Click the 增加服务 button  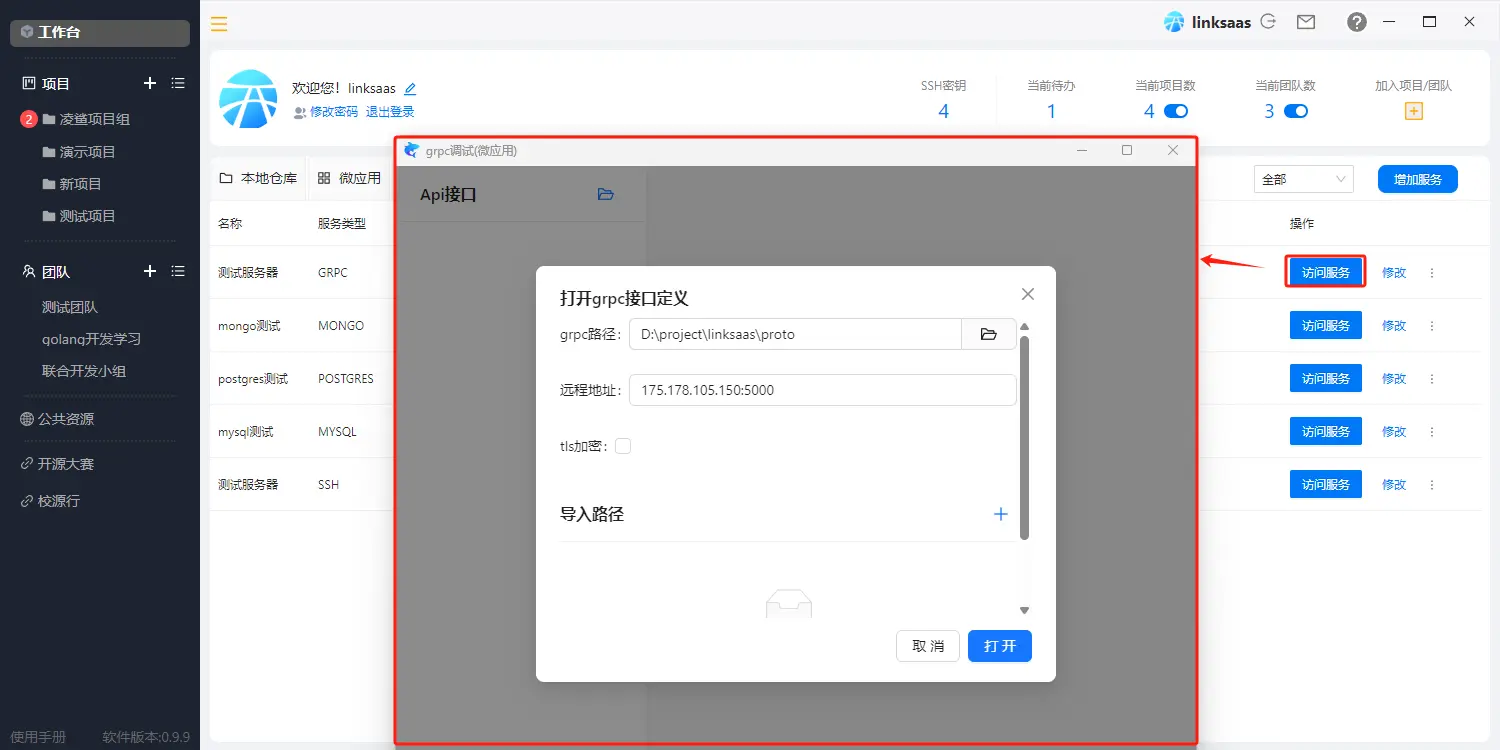(x=1417, y=179)
